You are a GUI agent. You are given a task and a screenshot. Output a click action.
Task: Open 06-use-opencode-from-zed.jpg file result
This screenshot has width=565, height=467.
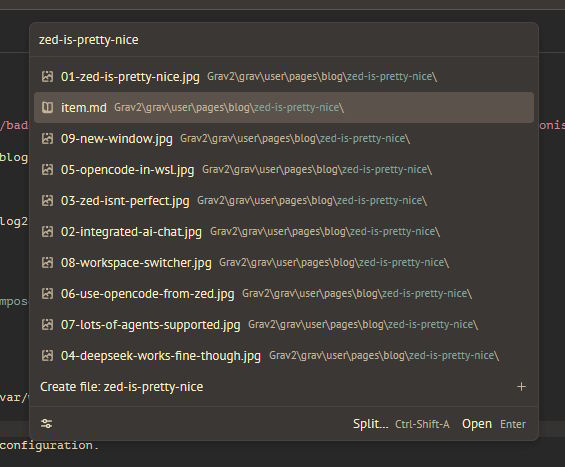(x=284, y=293)
